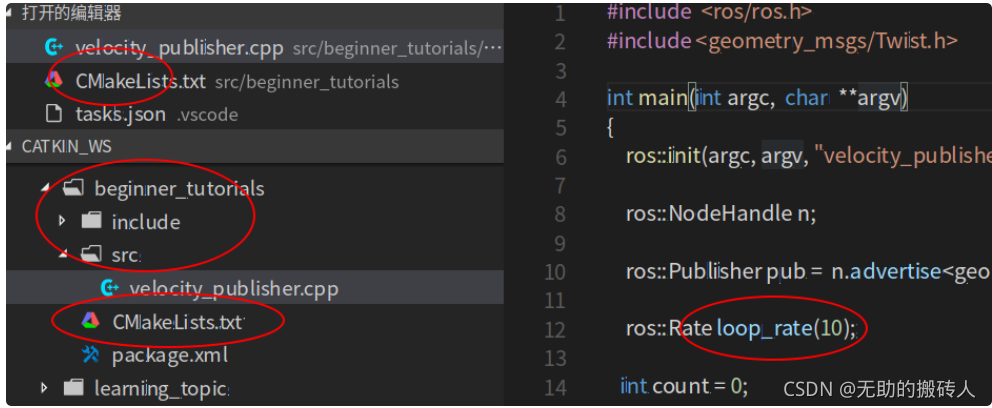
Task: Click the file icon beside tasks.json
Action: coord(55,113)
